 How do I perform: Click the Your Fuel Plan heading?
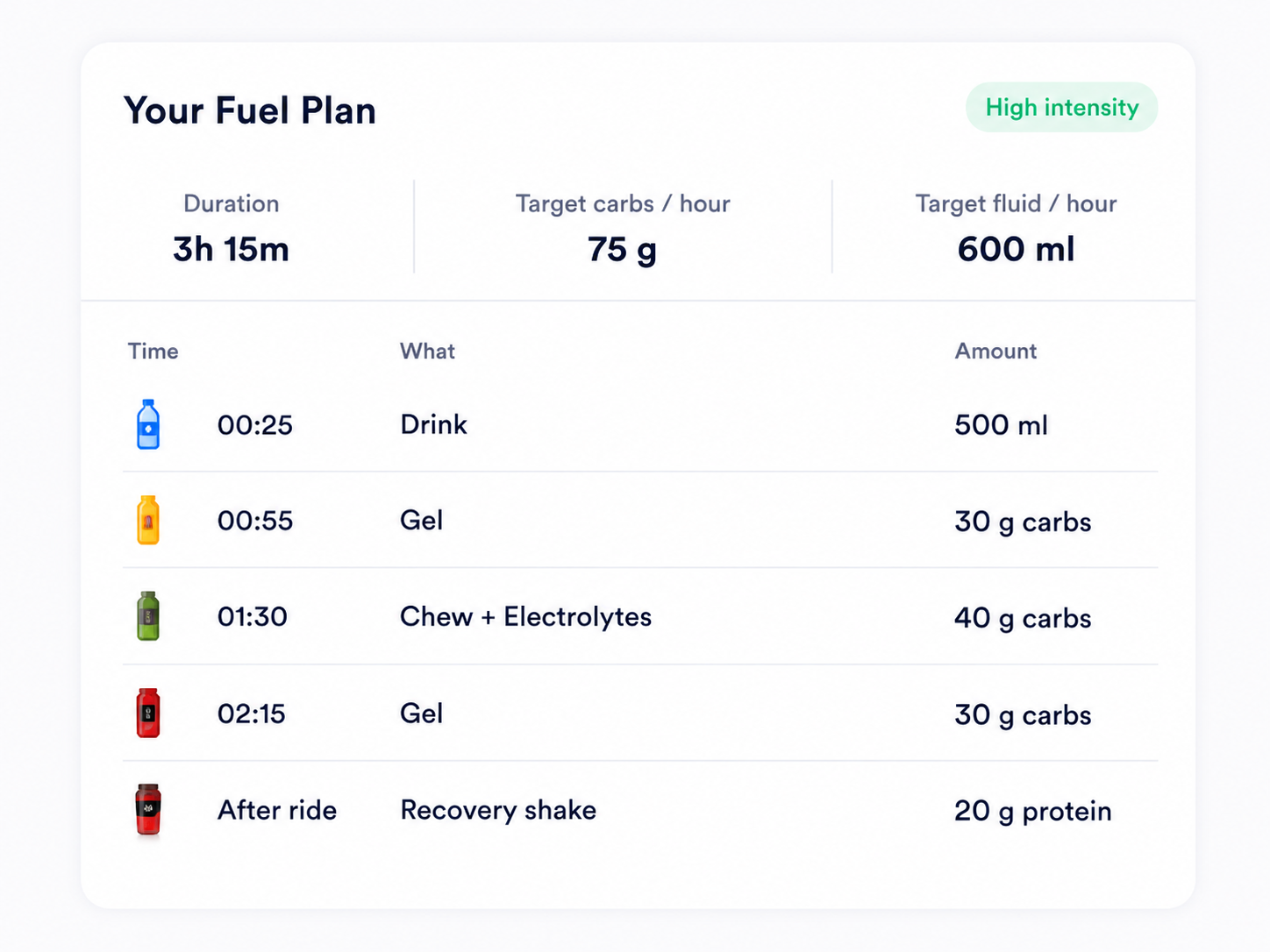pyautogui.click(x=250, y=111)
